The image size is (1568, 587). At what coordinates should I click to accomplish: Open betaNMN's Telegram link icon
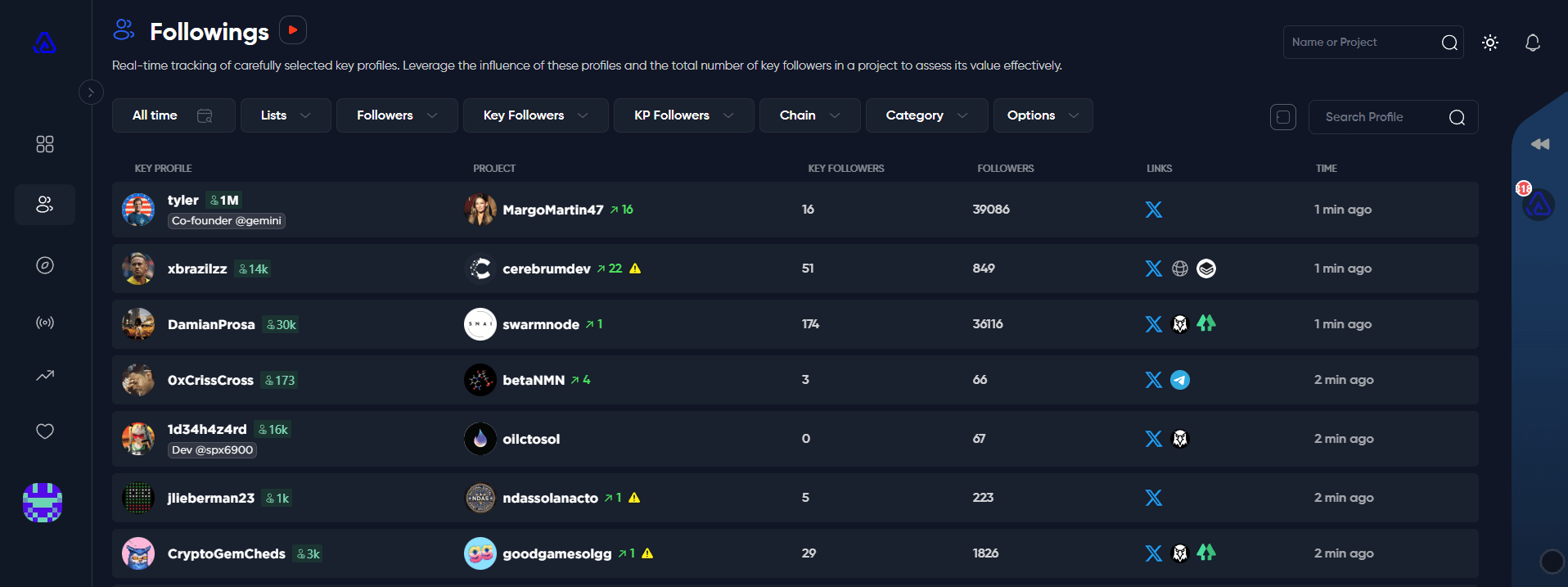(1180, 380)
